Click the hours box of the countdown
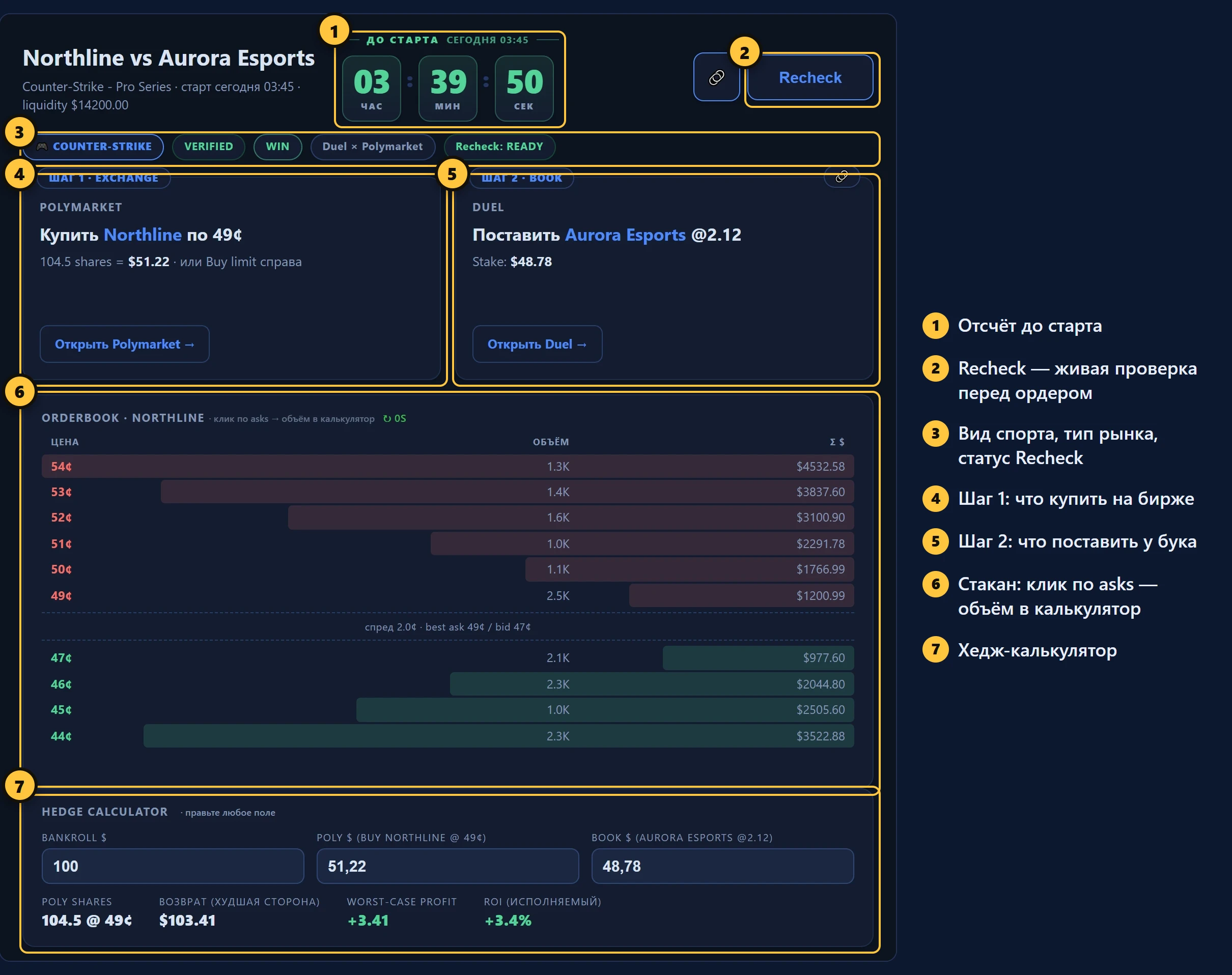The width and height of the screenshot is (1232, 975). (371, 89)
